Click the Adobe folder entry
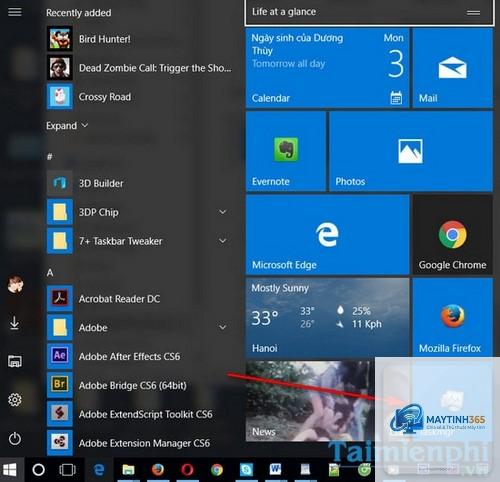500x482 pixels. (x=140, y=327)
